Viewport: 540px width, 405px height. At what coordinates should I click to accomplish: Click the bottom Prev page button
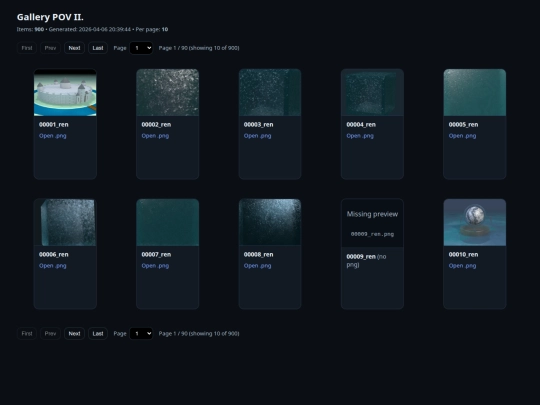[x=50, y=333]
